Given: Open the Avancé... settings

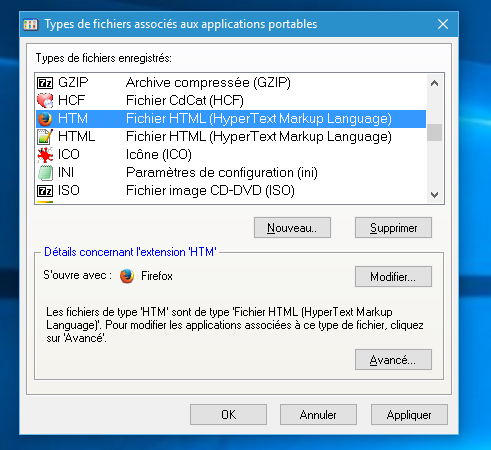Looking at the screenshot, I should [x=393, y=360].
